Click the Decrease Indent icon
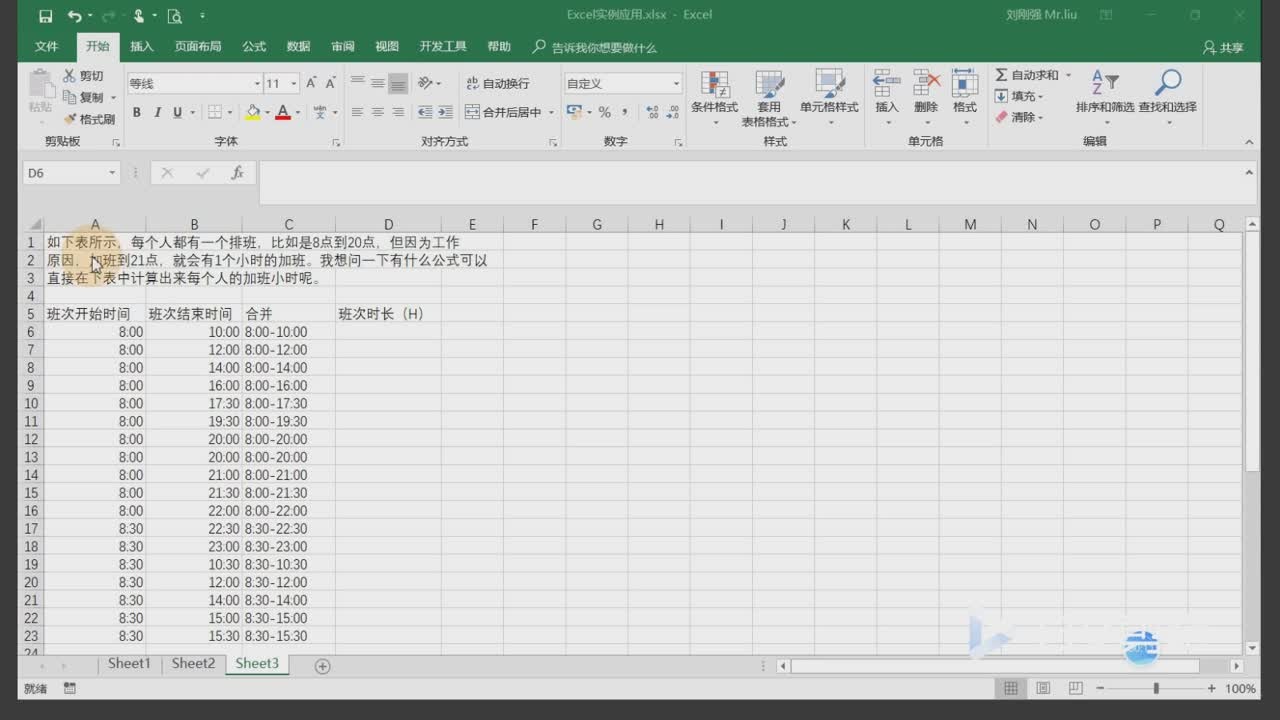This screenshot has width=1280, height=720. pos(425,112)
